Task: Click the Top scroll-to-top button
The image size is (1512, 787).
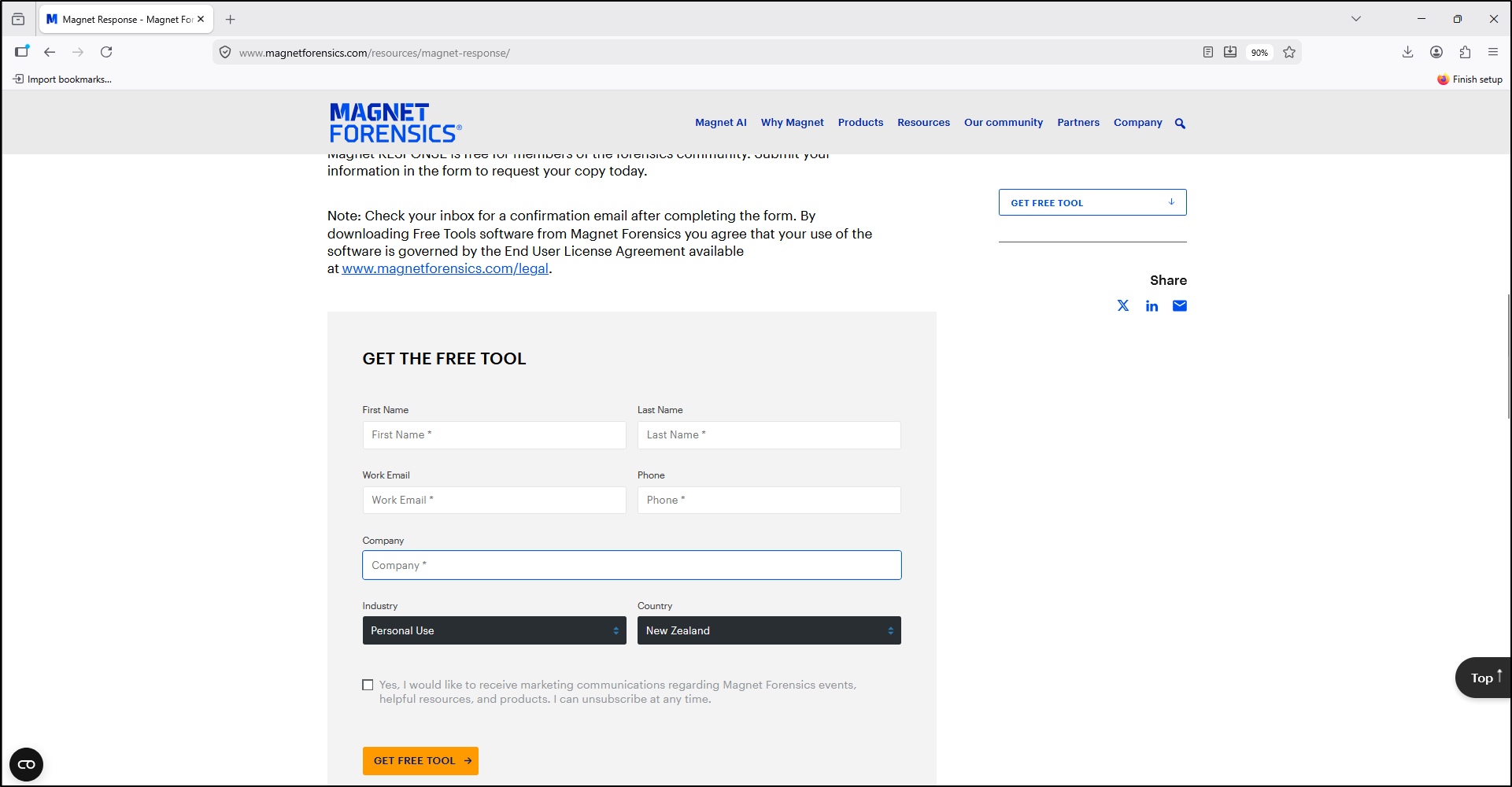Action: pos(1483,678)
